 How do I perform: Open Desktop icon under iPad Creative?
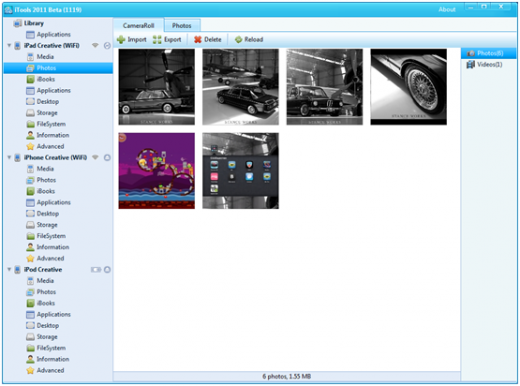30,102
